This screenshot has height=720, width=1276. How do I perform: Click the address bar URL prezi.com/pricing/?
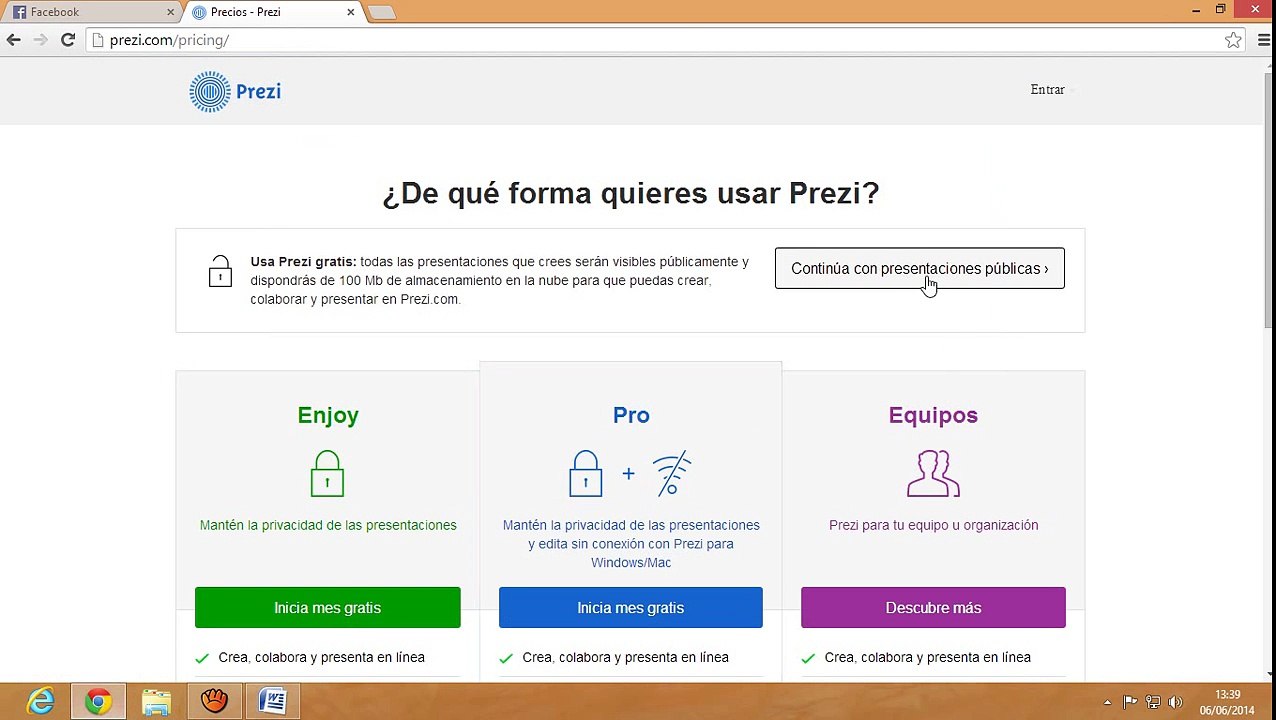[x=169, y=40]
